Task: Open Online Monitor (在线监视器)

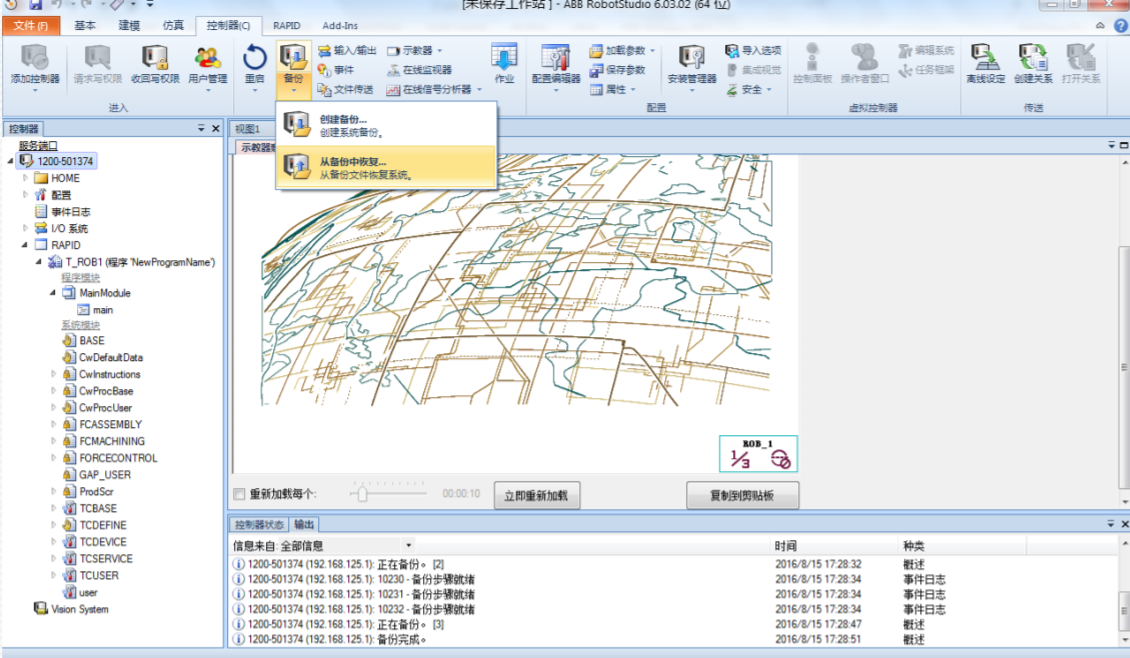Action: coord(419,70)
